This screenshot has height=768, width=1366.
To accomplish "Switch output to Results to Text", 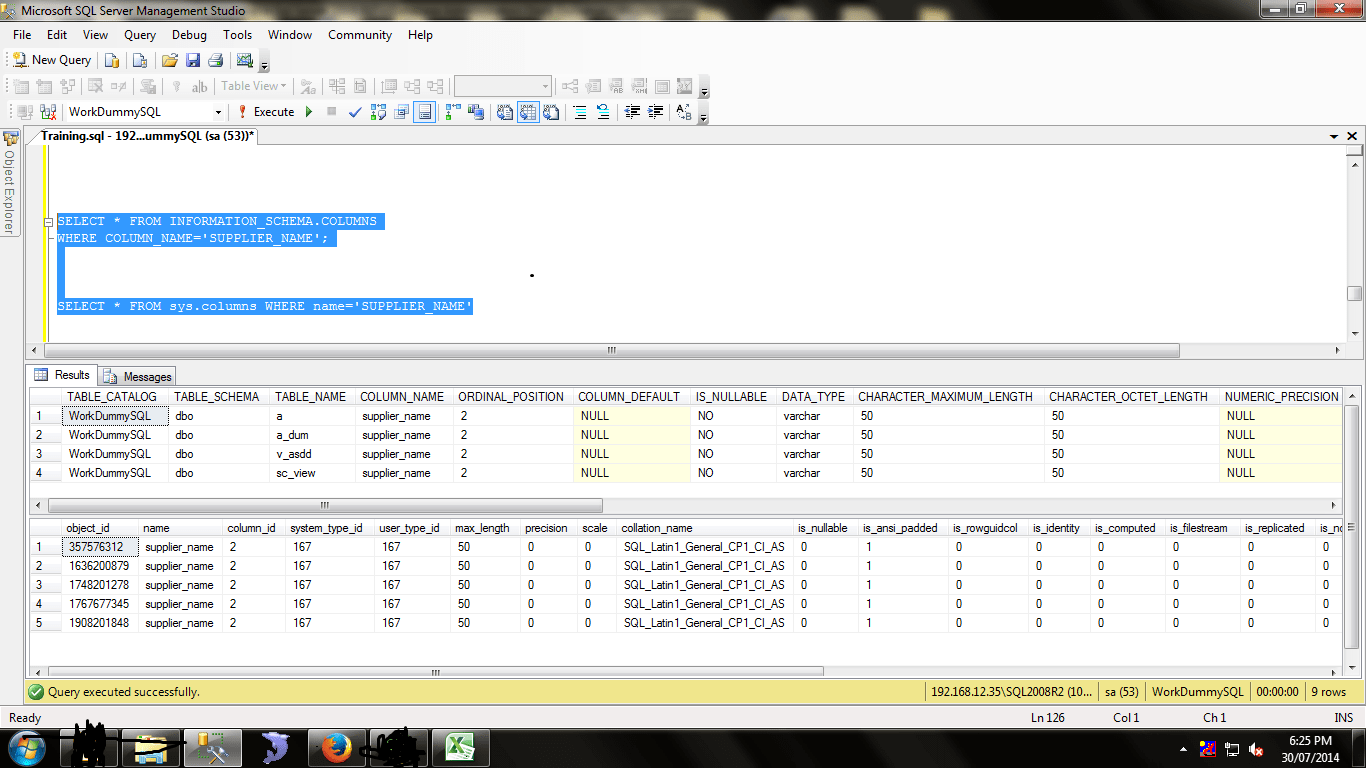I will point(506,112).
